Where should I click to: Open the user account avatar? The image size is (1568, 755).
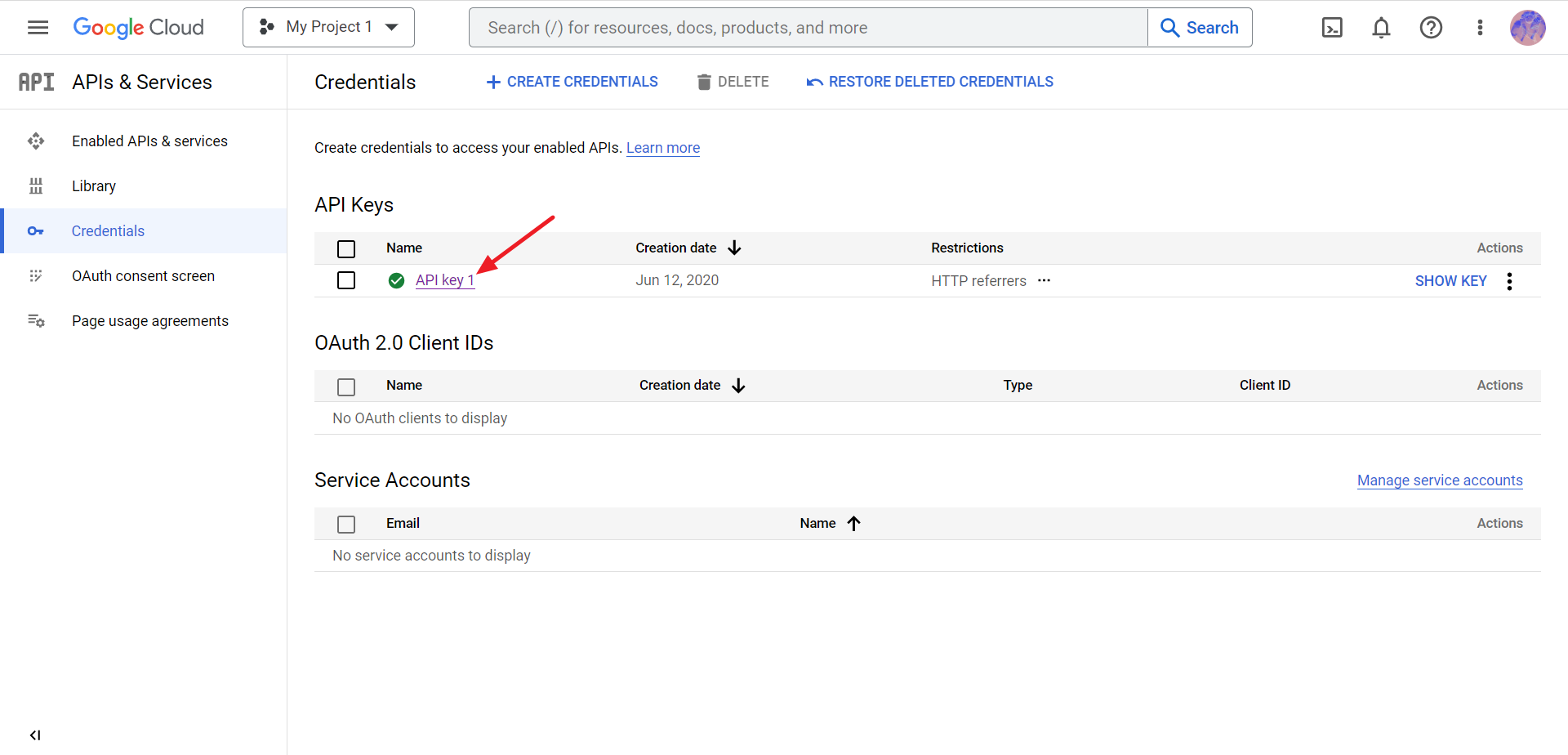point(1527,28)
